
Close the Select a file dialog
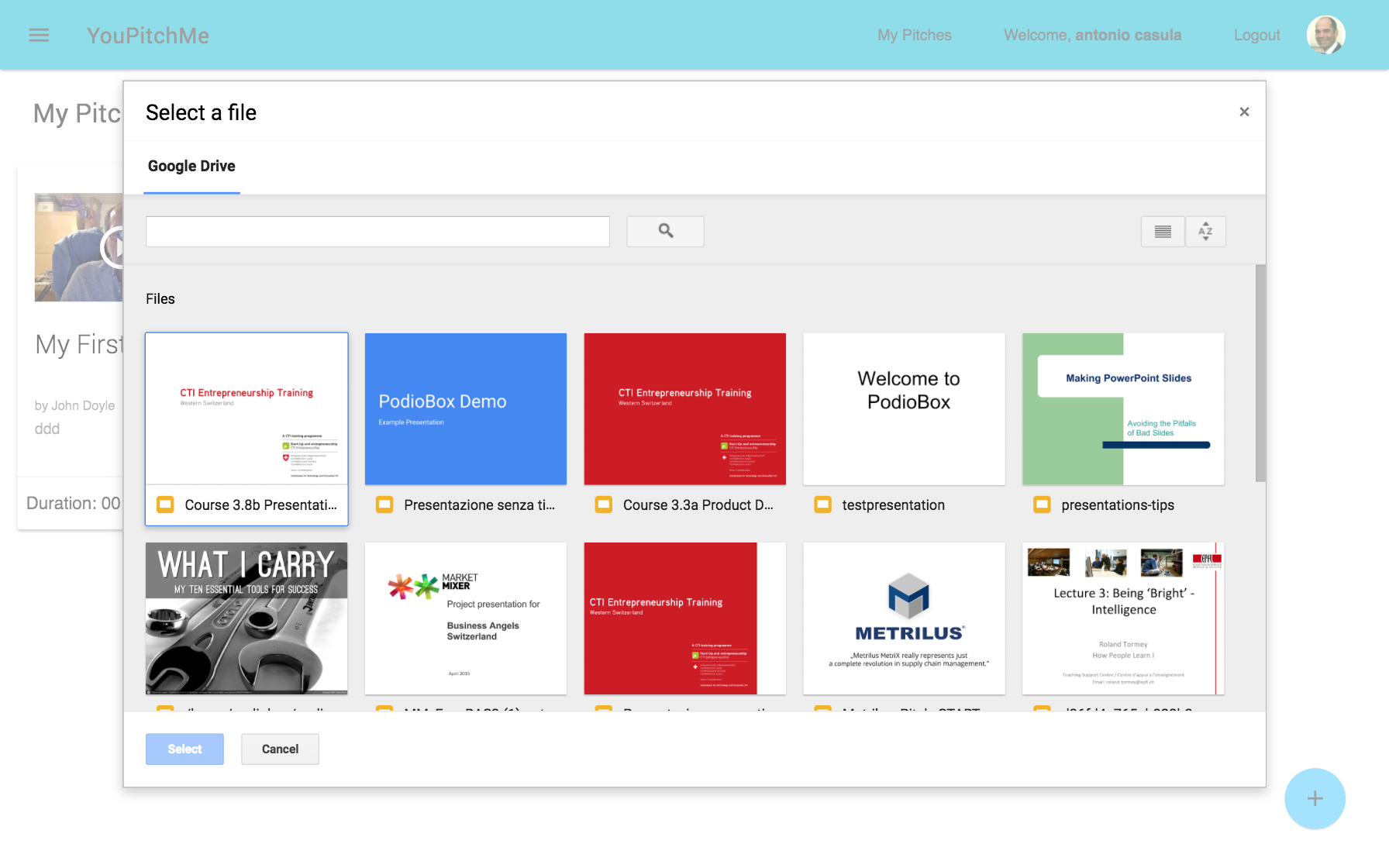click(1244, 112)
